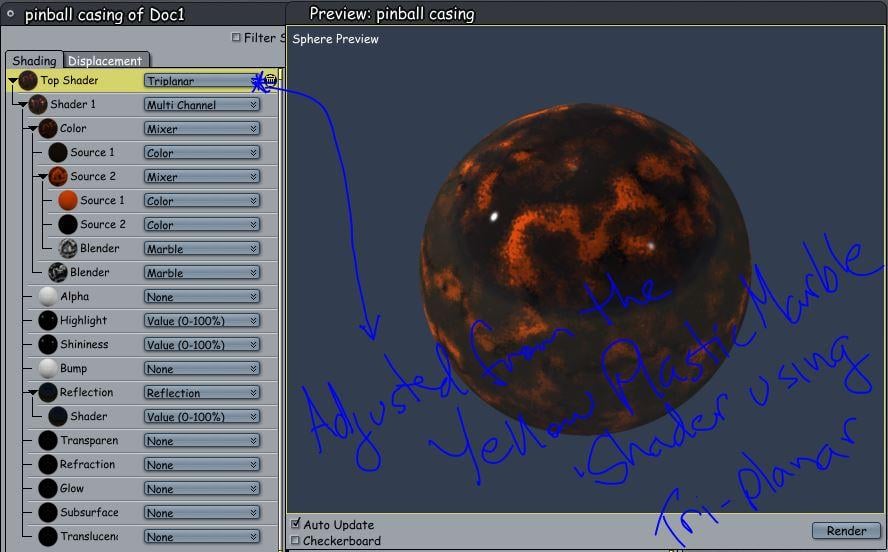Collapse the Shader 1 tree node
This screenshot has height=552, width=888.
23,105
